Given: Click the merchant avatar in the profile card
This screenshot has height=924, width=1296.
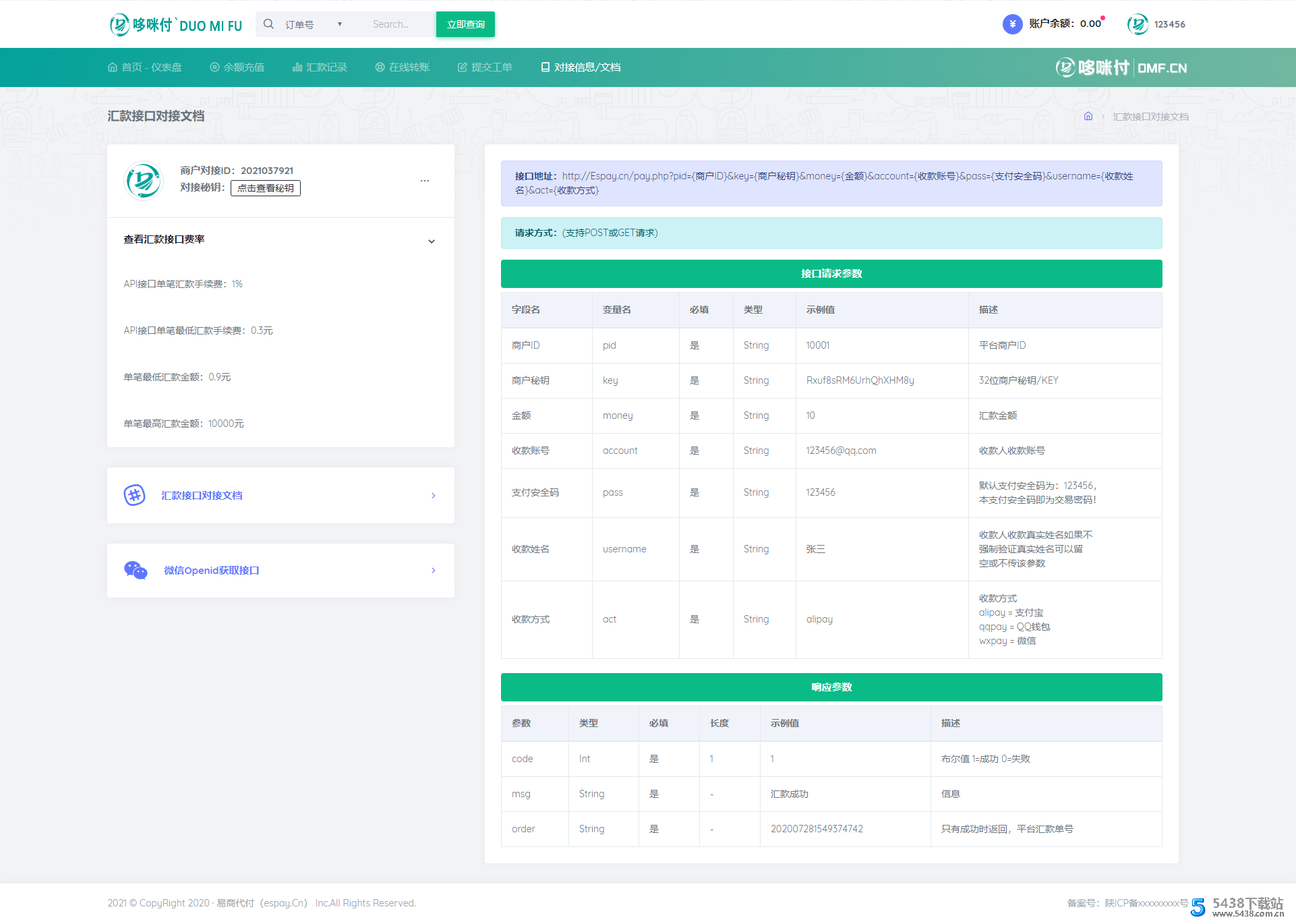Looking at the screenshot, I should coord(144,180).
